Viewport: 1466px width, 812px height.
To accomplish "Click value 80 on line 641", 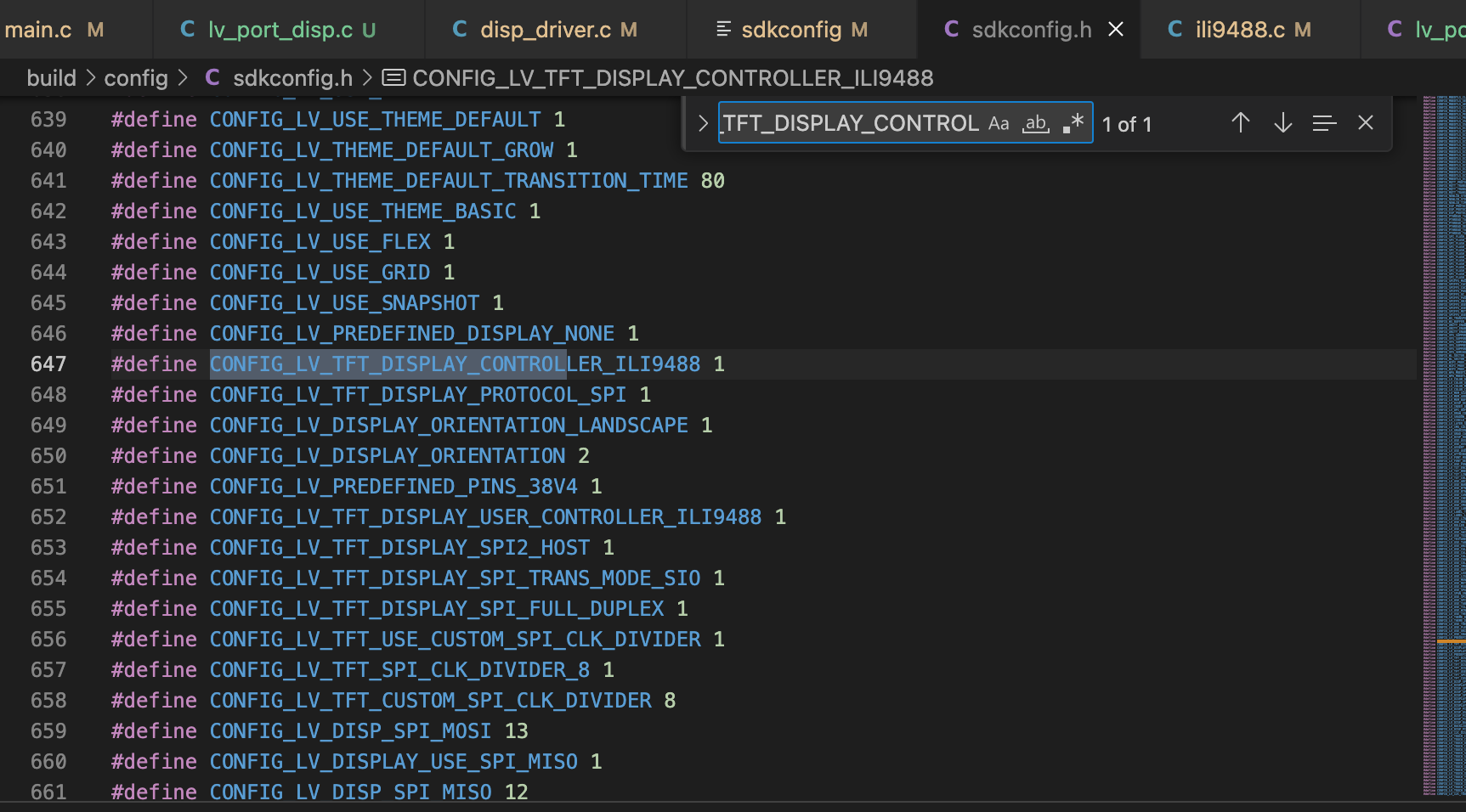I will 713,181.
